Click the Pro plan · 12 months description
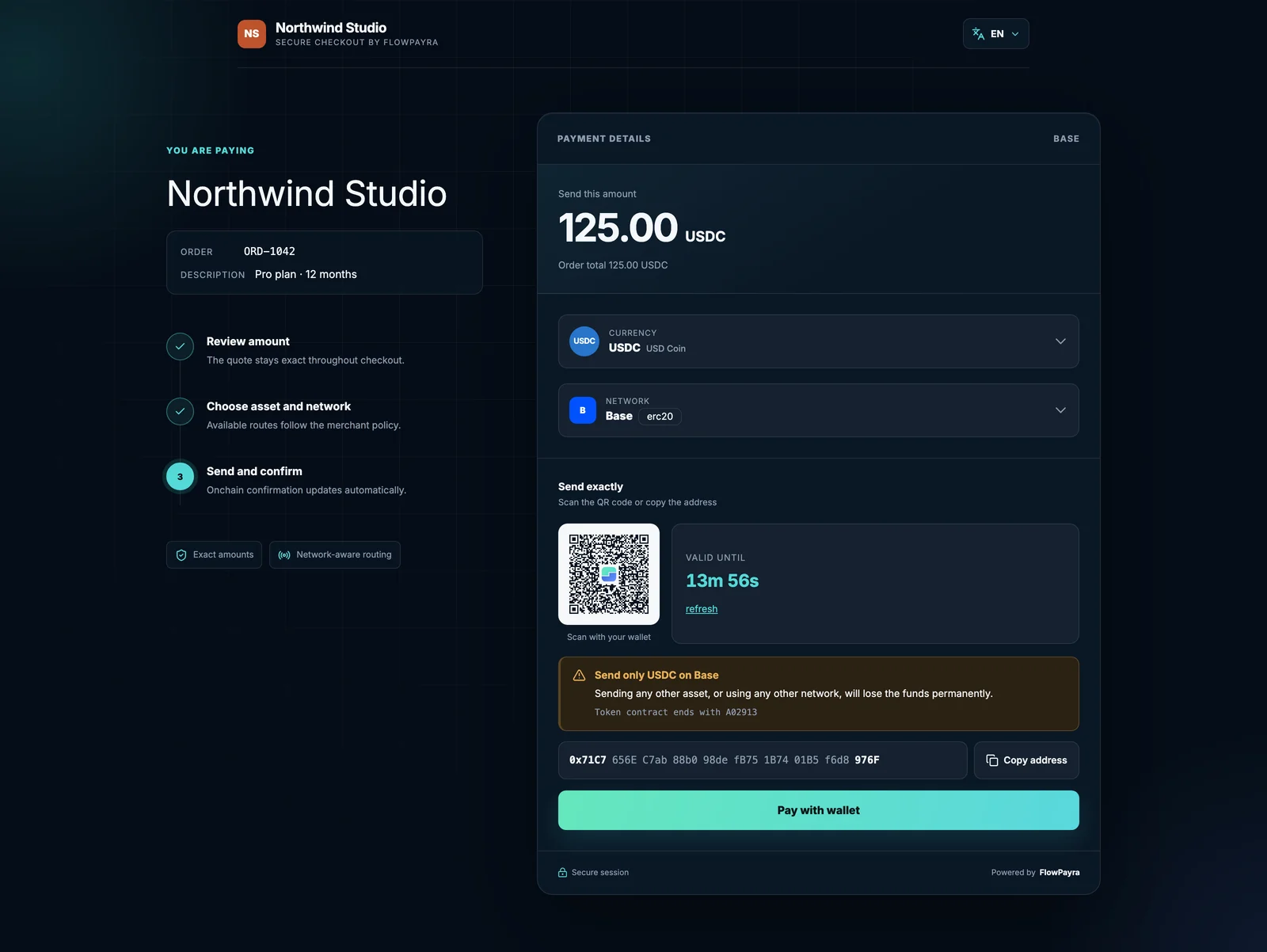The width and height of the screenshot is (1267, 952). tap(306, 274)
